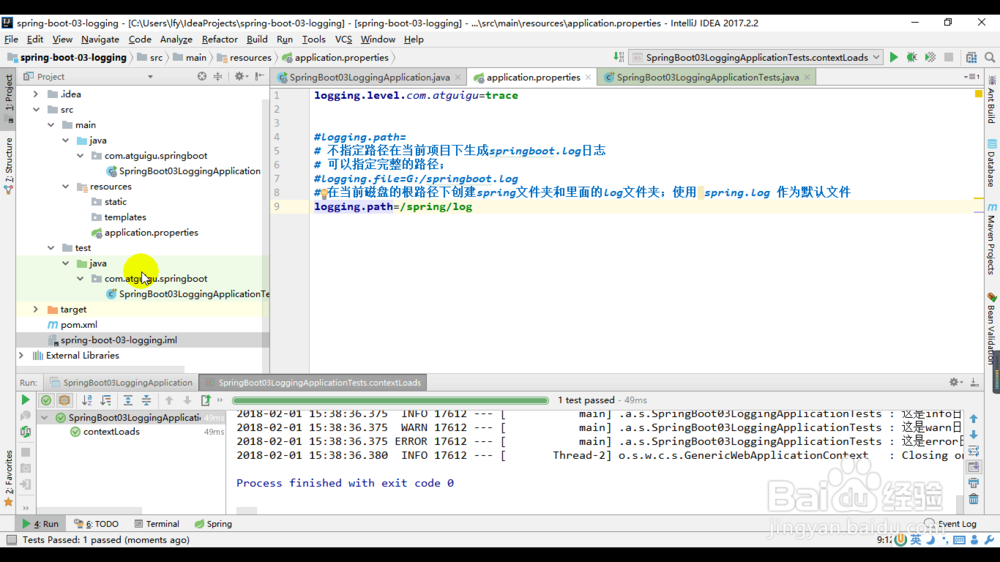This screenshot has width=1000, height=562.
Task: Click tool windows quick-access icon in status bar
Action: click(11, 540)
